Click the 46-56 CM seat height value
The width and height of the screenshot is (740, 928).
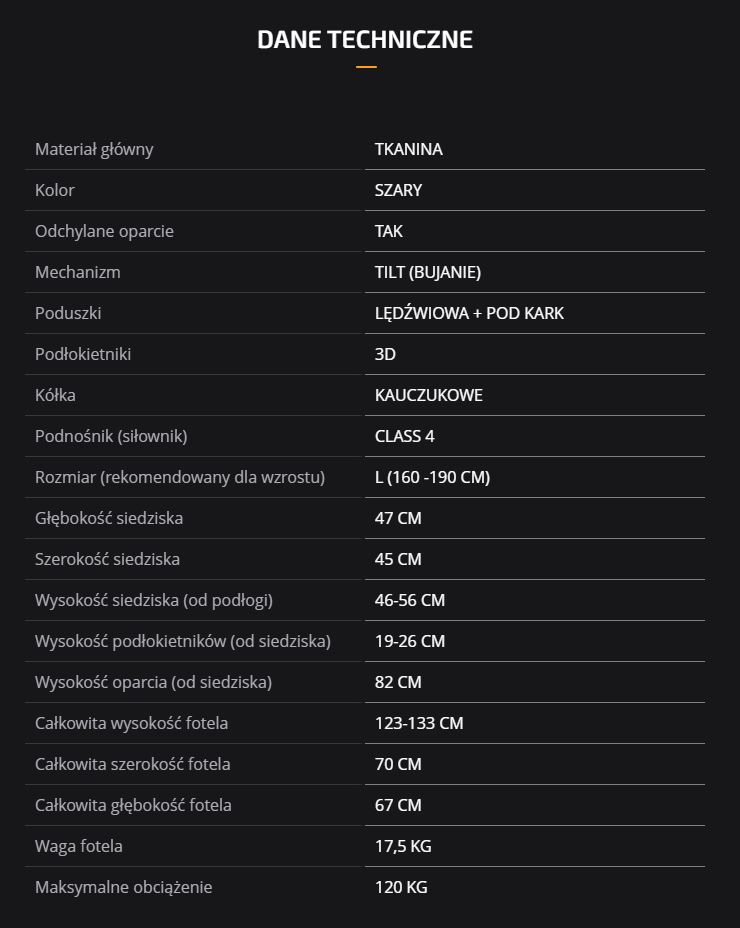(410, 600)
